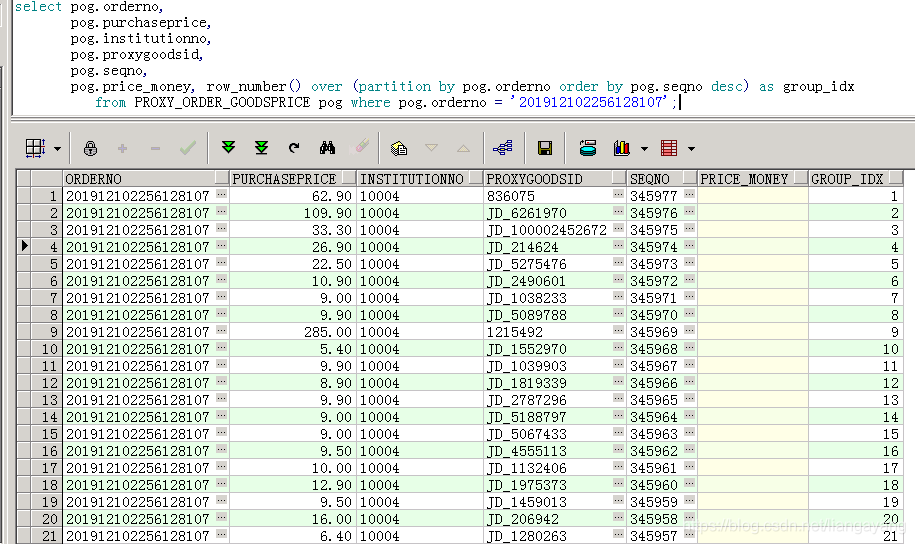Click the GROUP_IDX column header
This screenshot has width=915, height=544.
(x=847, y=179)
